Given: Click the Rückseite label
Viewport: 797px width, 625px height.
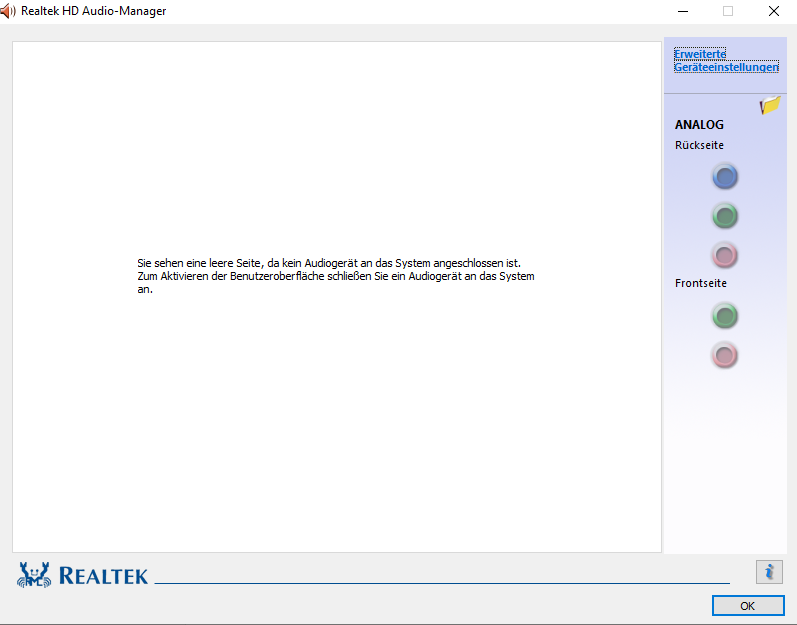Looking at the screenshot, I should point(699,145).
